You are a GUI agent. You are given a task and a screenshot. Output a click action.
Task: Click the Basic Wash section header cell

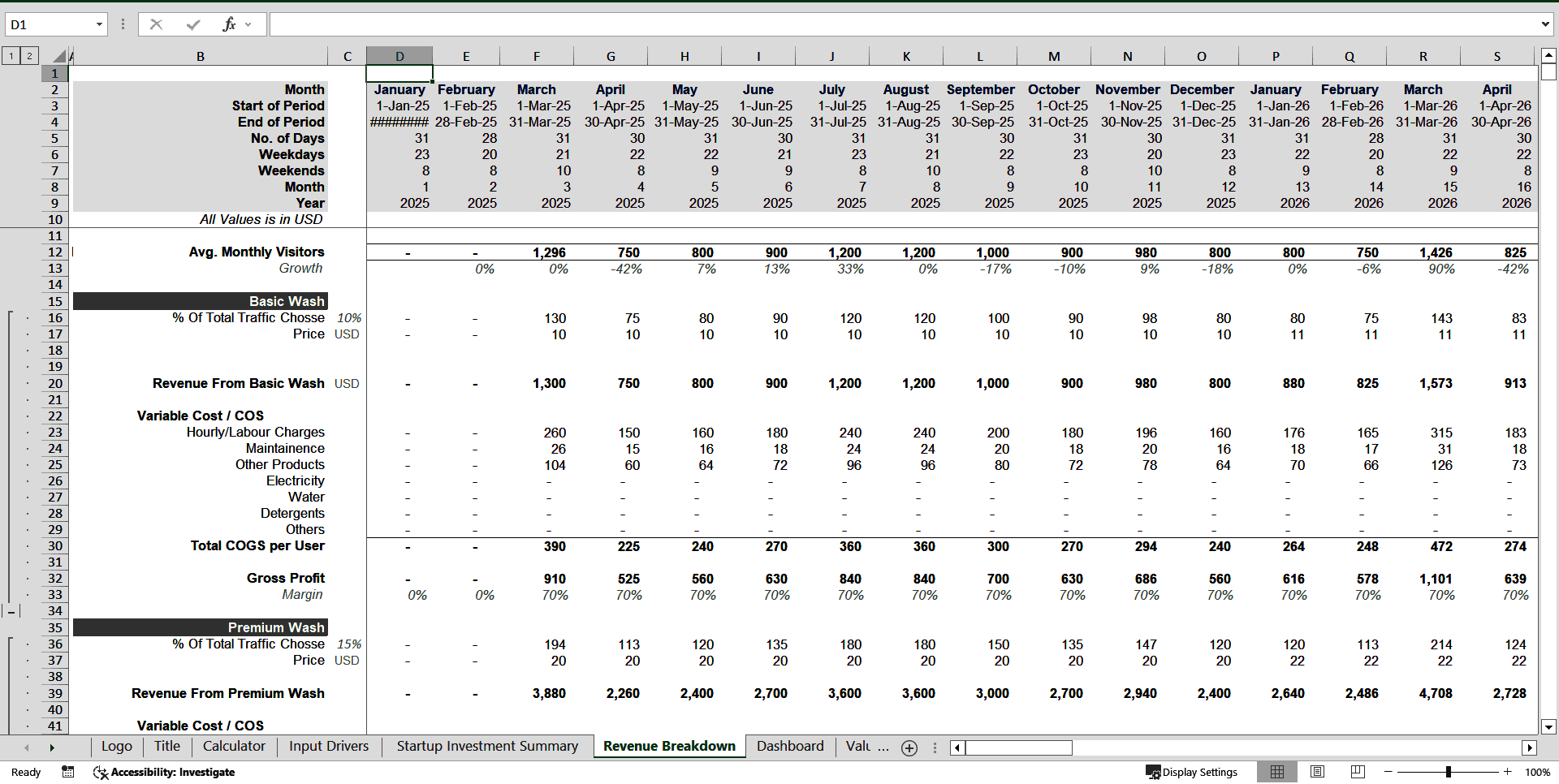201,301
